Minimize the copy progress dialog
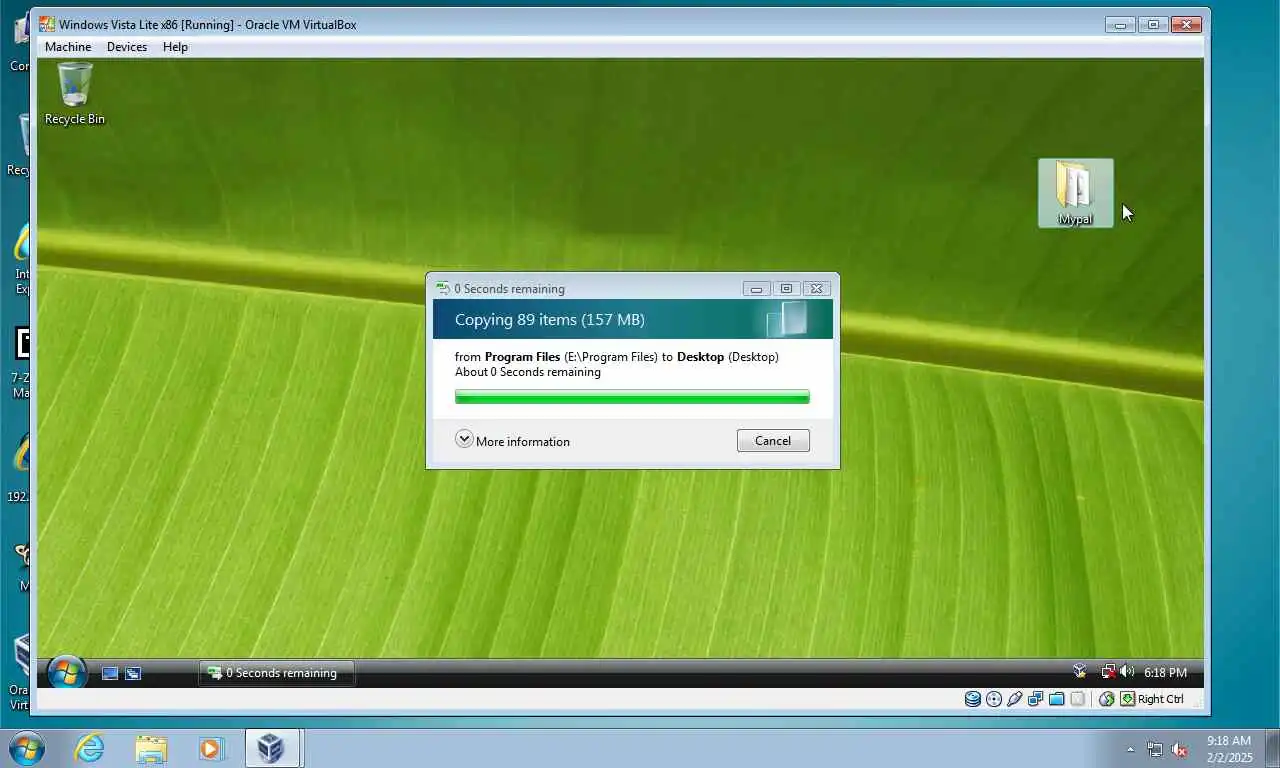Viewport: 1280px width, 768px height. (756, 288)
